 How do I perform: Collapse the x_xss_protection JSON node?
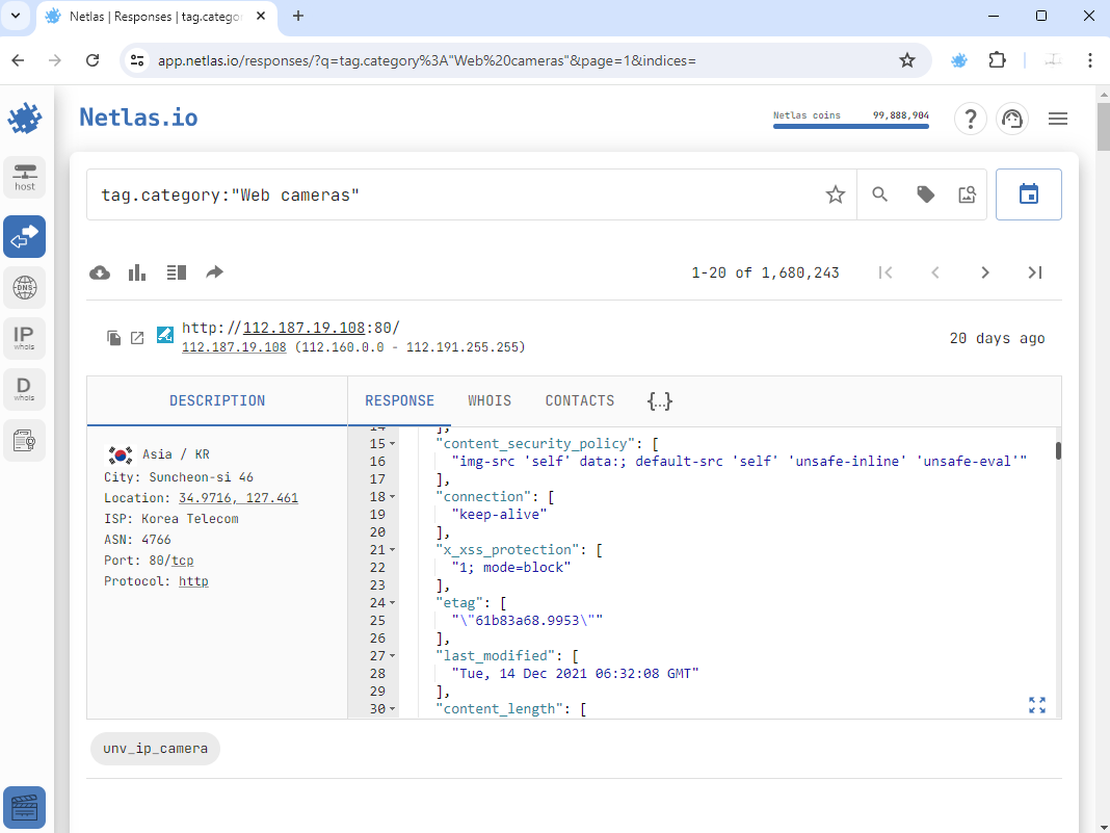coord(392,550)
